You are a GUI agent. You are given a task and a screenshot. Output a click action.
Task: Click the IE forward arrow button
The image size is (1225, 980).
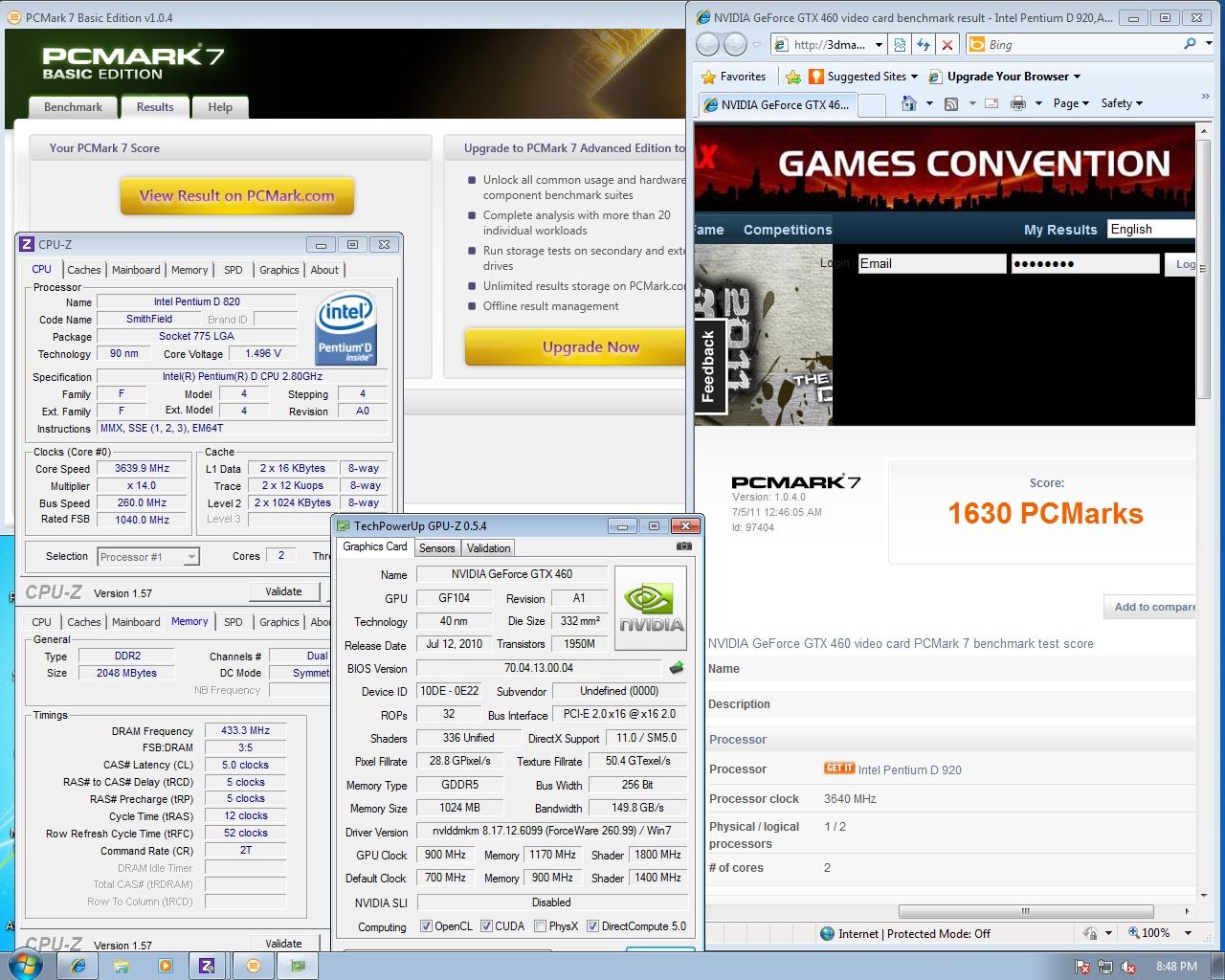(x=735, y=44)
